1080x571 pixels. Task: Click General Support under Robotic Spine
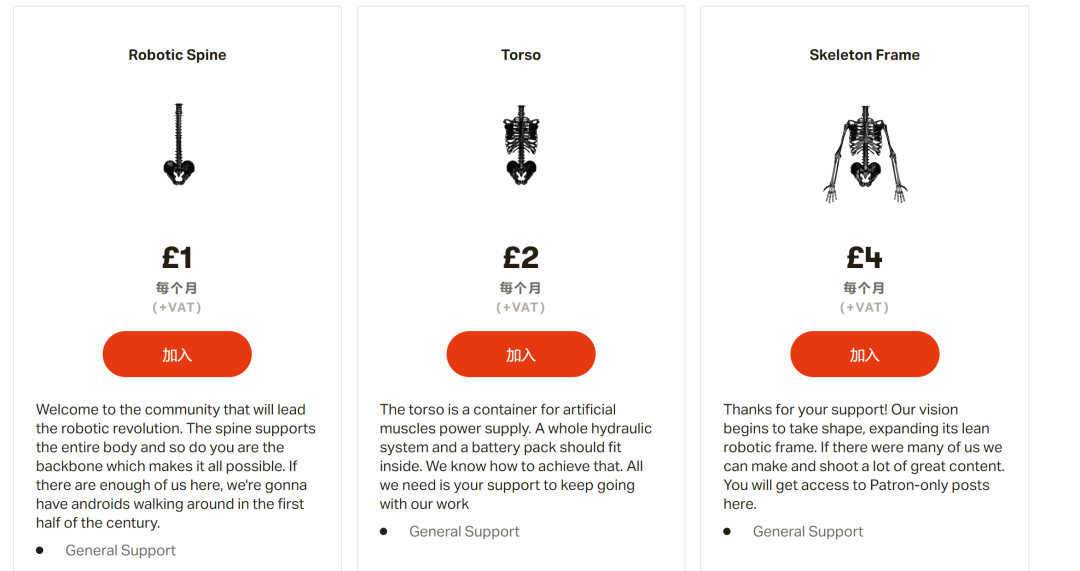click(121, 550)
